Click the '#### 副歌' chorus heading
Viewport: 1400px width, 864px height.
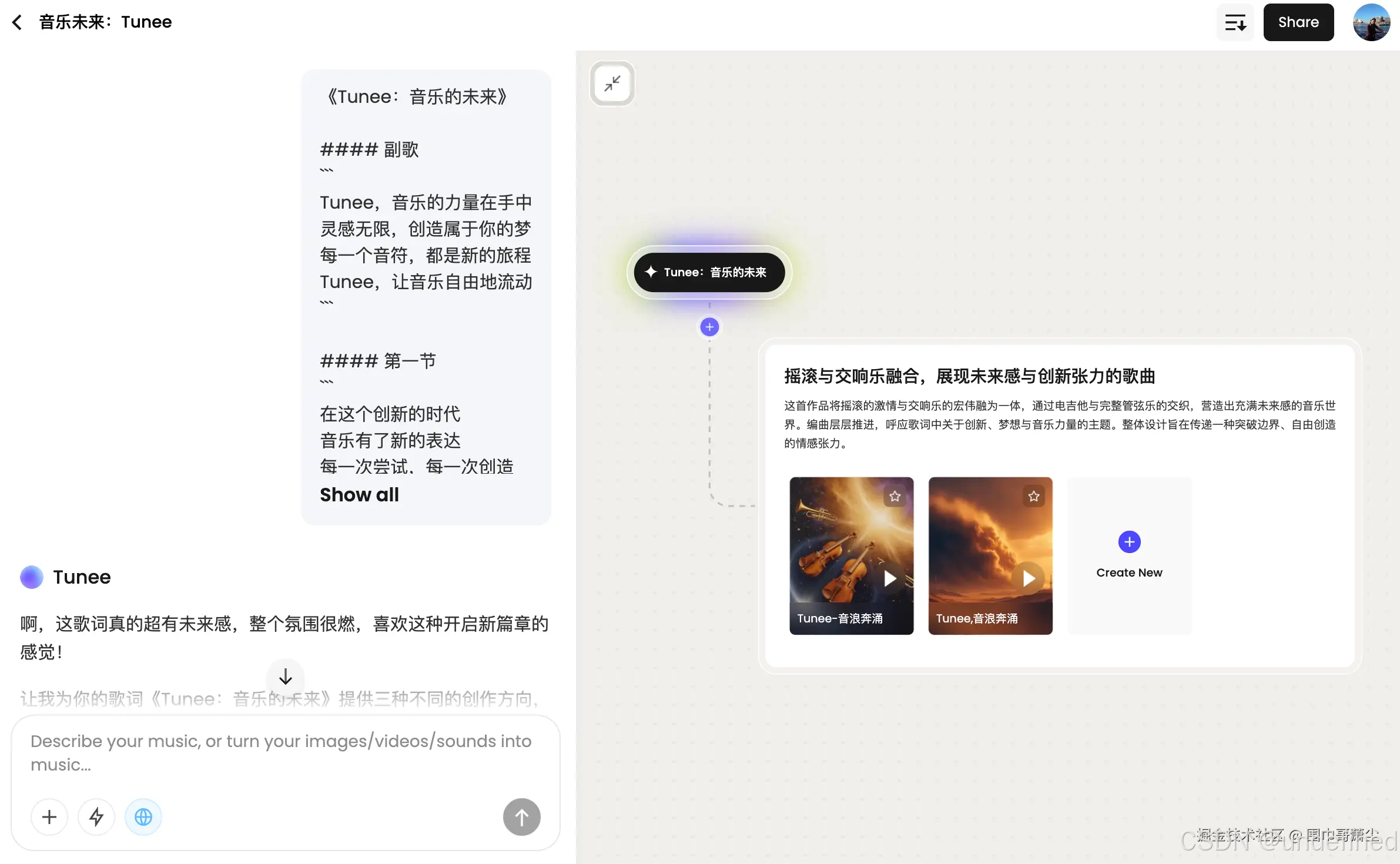369,149
